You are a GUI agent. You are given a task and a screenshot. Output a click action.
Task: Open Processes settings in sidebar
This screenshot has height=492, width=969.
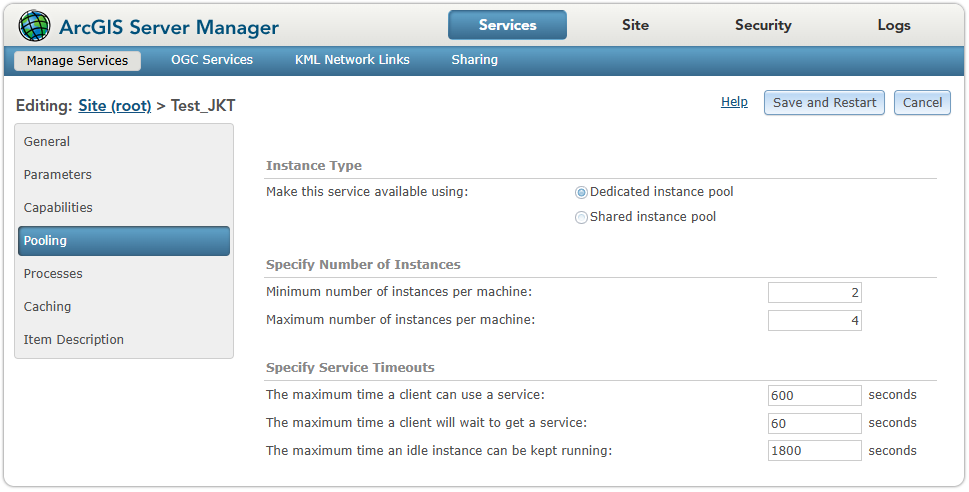coord(124,274)
